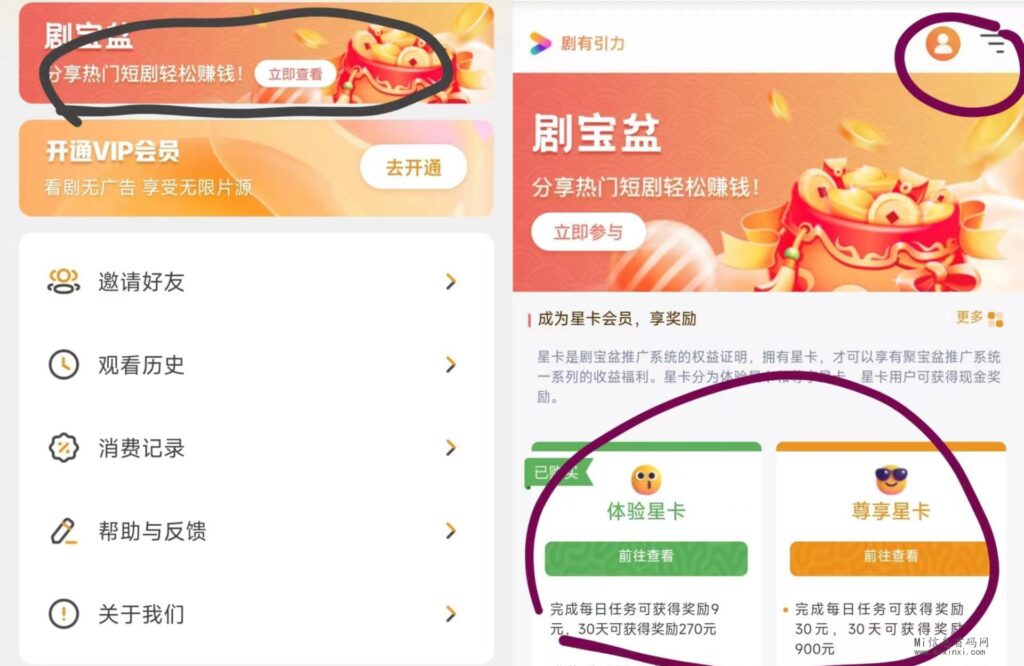This screenshot has height=666, width=1024.
Task: Expand the 邀请好友 chevron arrow
Action: (451, 281)
